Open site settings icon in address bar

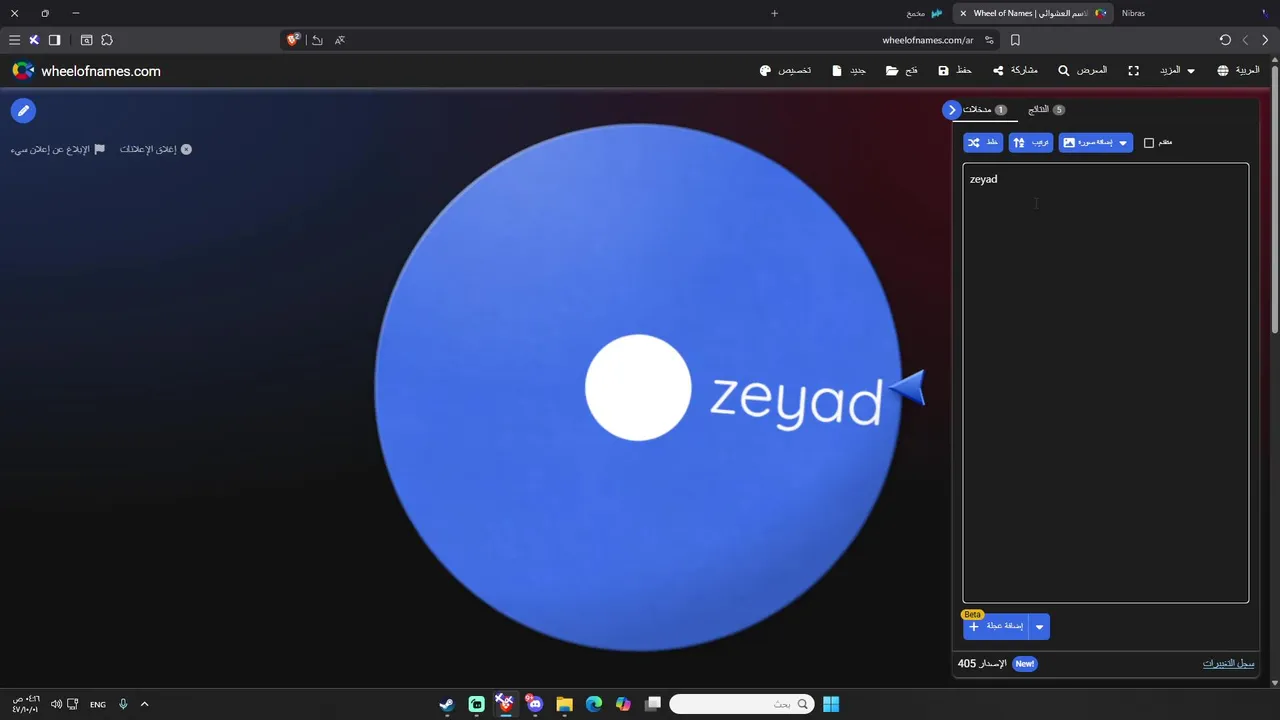tap(989, 40)
